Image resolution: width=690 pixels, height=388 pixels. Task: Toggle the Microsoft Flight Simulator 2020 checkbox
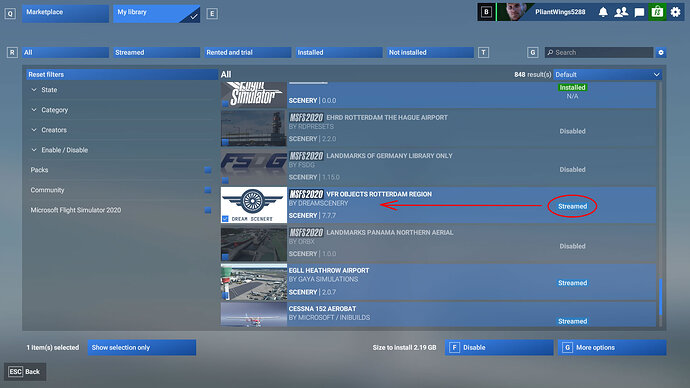coord(208,210)
